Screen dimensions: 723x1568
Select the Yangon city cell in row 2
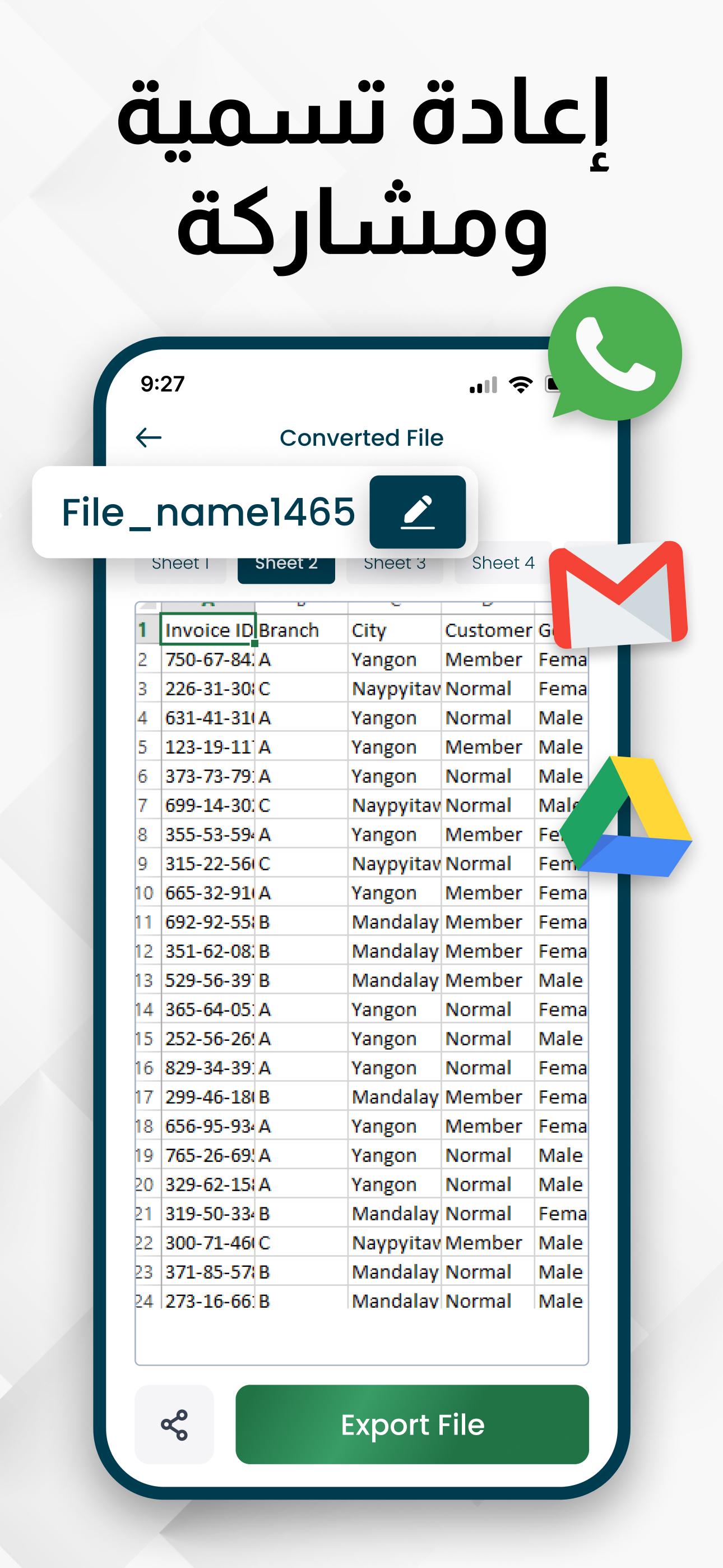(x=395, y=659)
